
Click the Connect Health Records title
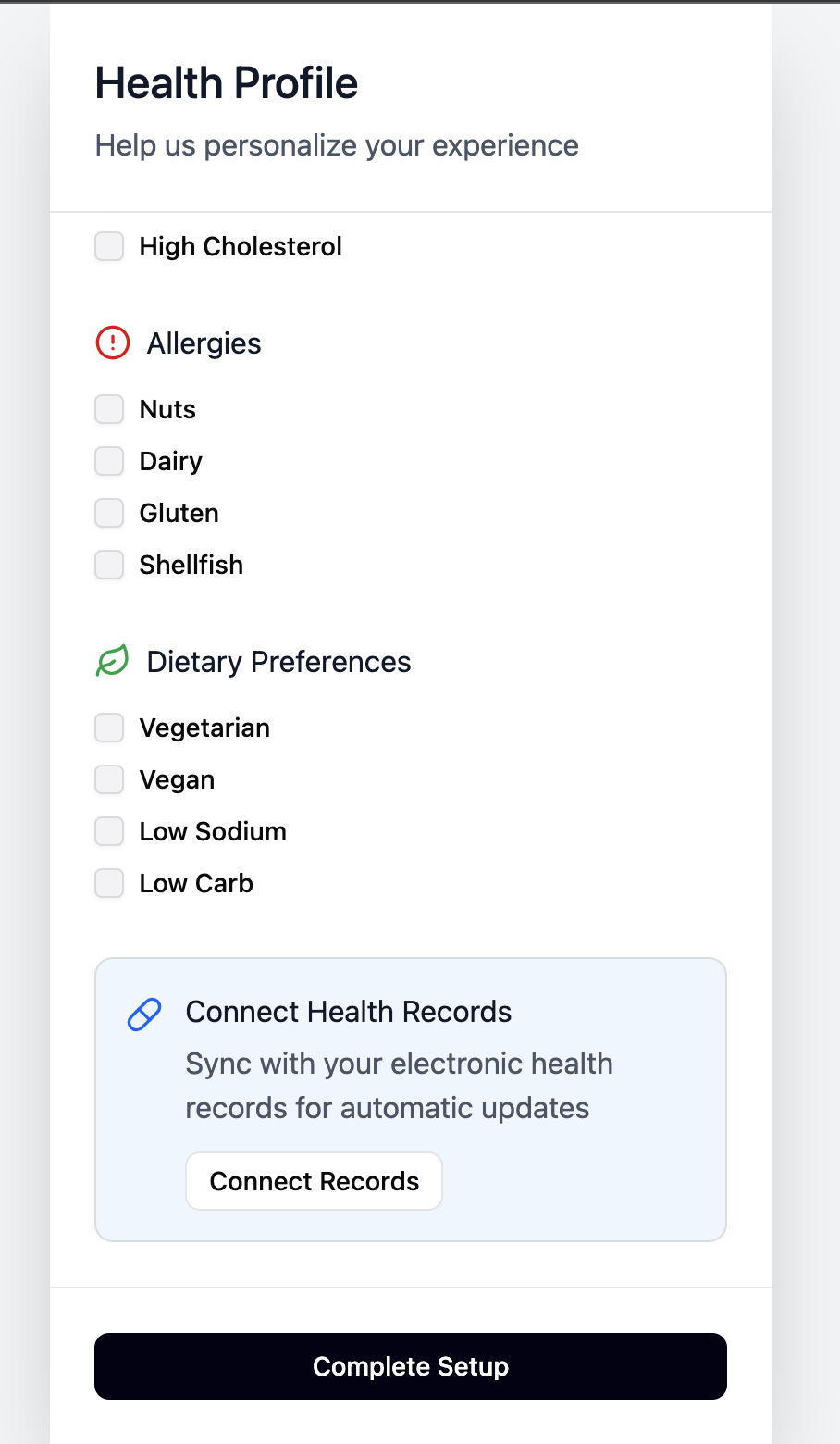click(x=349, y=1012)
